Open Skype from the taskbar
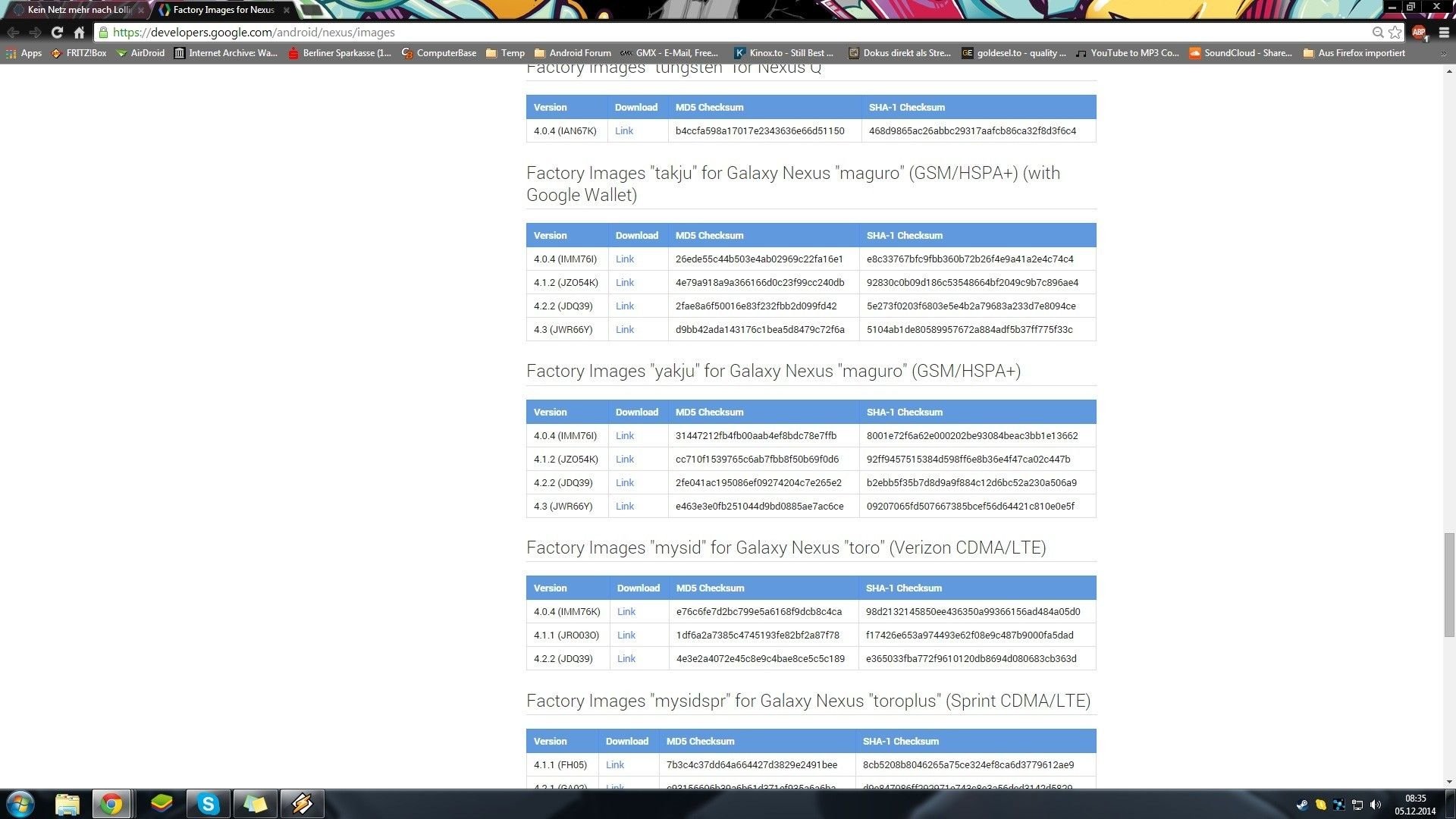The image size is (1456, 819). [x=208, y=804]
